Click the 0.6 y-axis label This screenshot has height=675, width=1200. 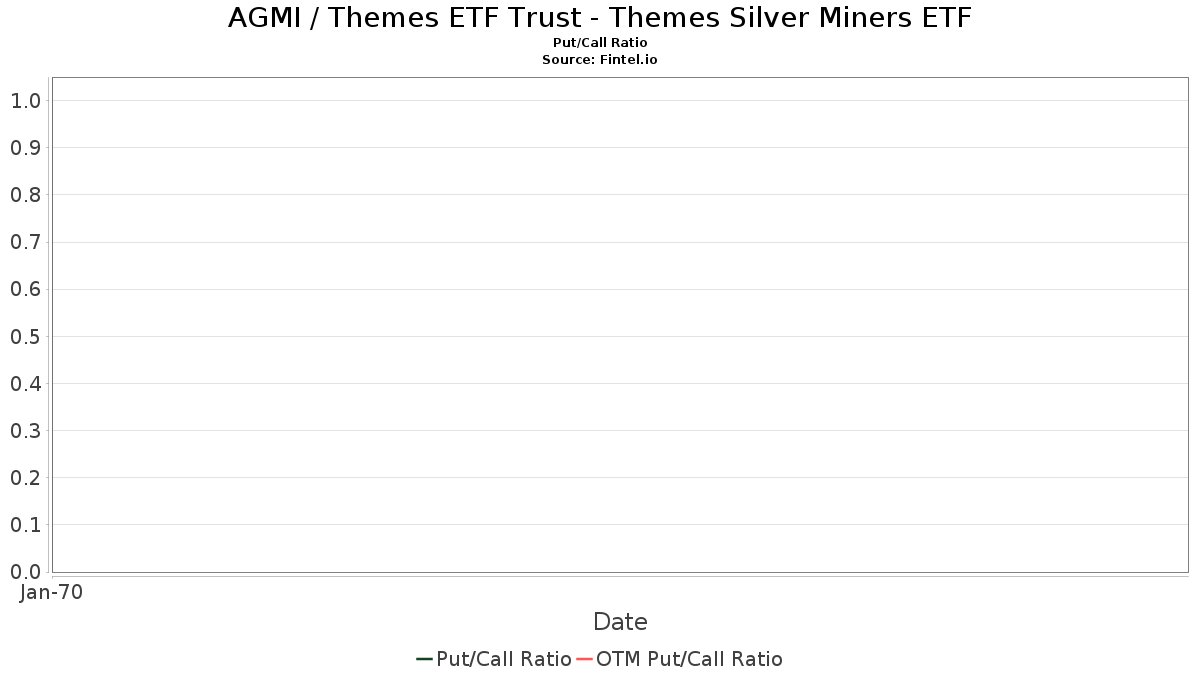pyautogui.click(x=25, y=289)
